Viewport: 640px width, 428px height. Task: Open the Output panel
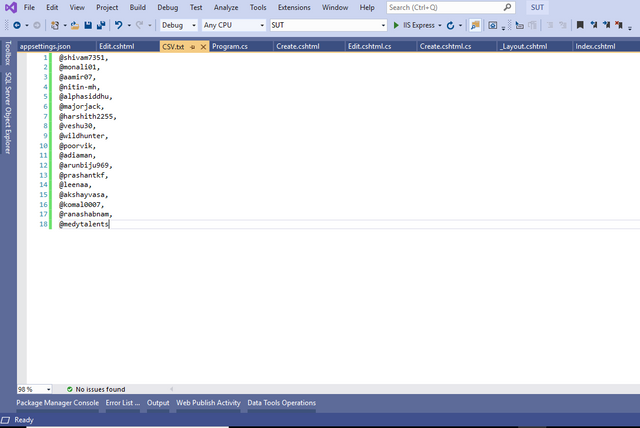(158, 403)
